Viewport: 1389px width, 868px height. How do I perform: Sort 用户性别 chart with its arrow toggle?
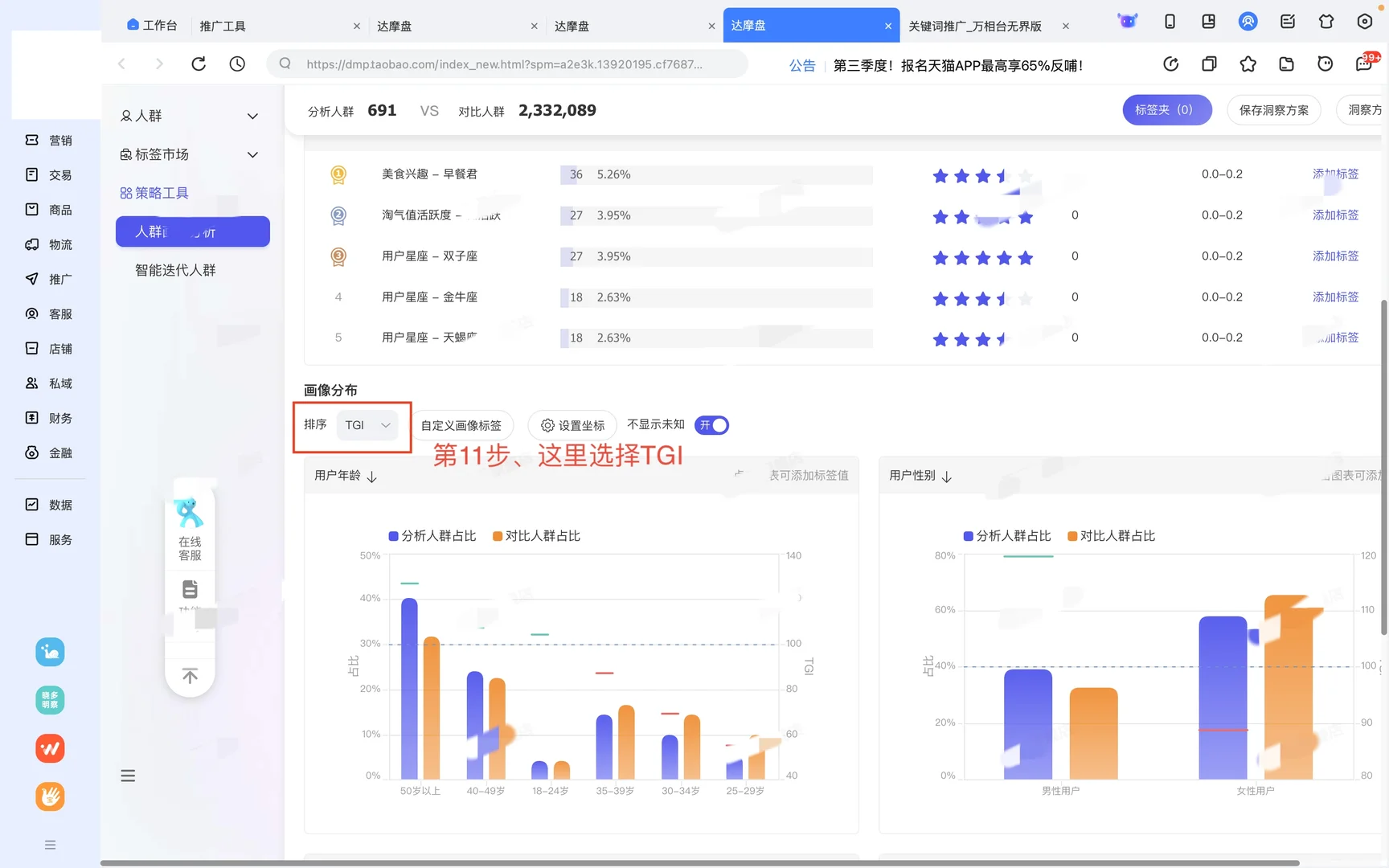[x=946, y=476]
